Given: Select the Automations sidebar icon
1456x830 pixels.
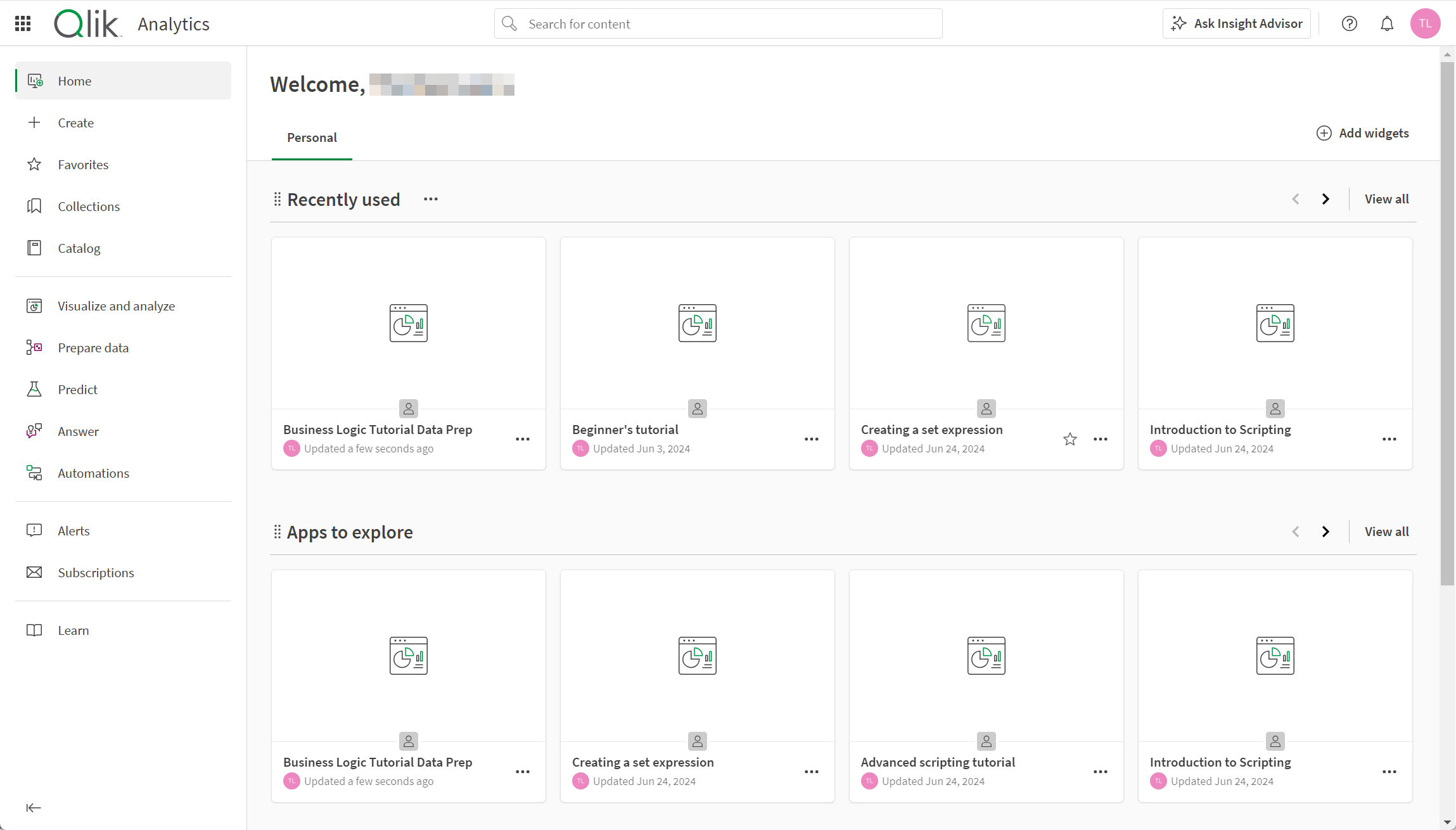Looking at the screenshot, I should 34,473.
